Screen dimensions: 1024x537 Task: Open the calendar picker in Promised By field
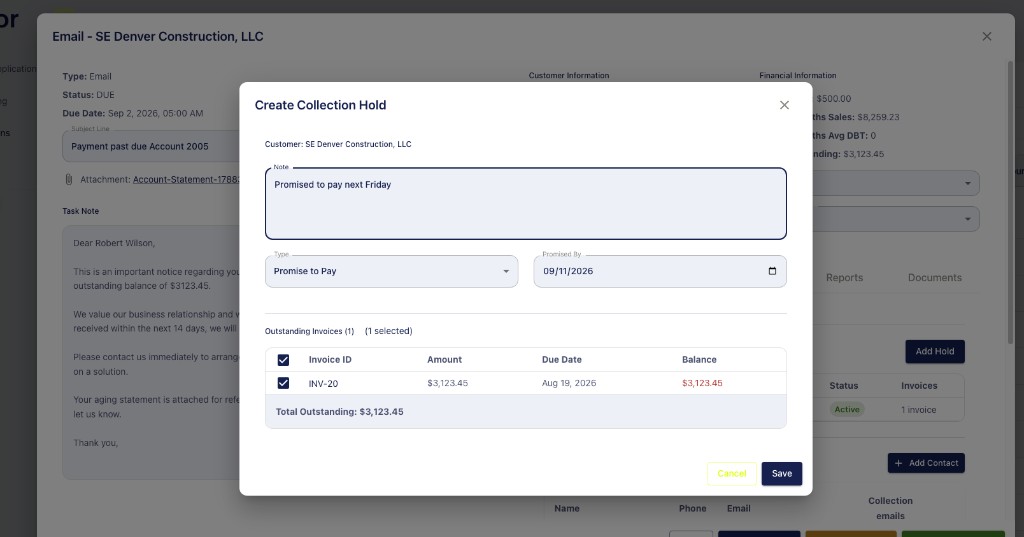(x=773, y=271)
